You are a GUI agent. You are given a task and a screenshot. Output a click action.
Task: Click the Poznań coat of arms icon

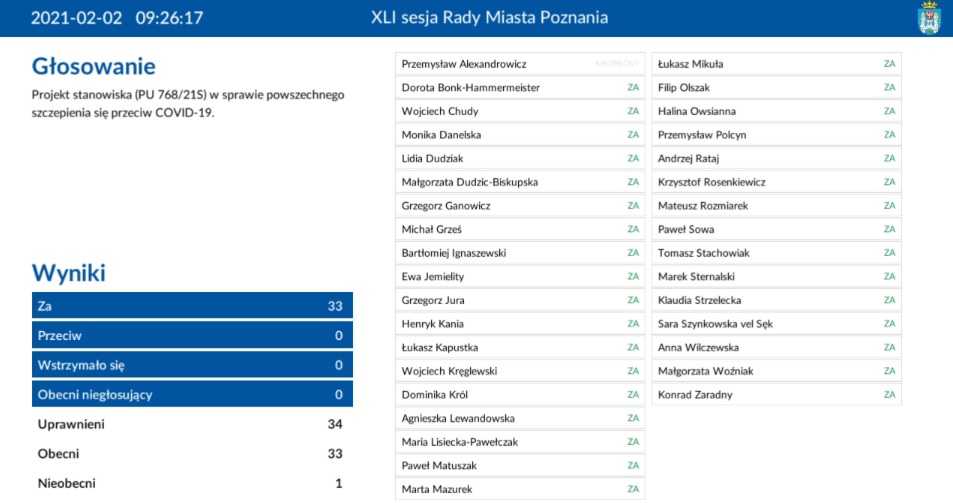(929, 19)
